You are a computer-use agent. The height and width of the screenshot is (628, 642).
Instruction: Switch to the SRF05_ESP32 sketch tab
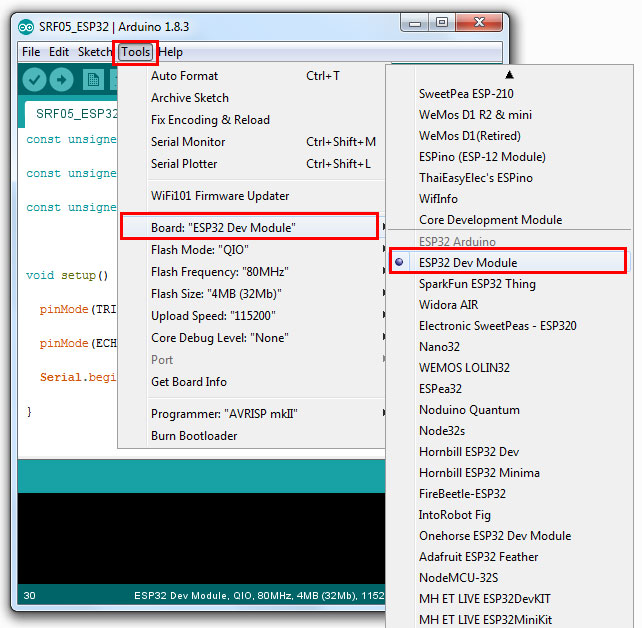(x=72, y=114)
